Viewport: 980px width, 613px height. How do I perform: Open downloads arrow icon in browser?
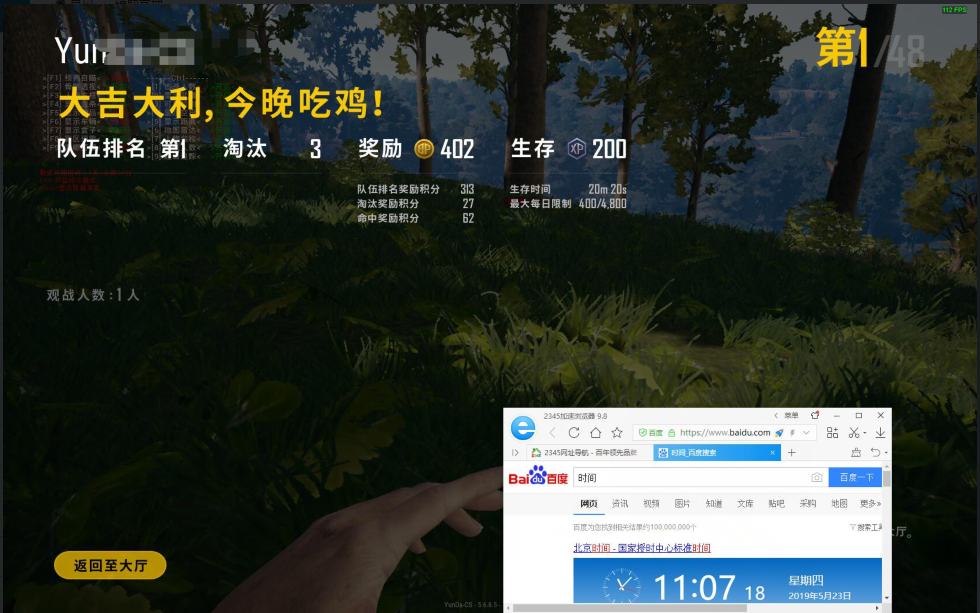880,432
